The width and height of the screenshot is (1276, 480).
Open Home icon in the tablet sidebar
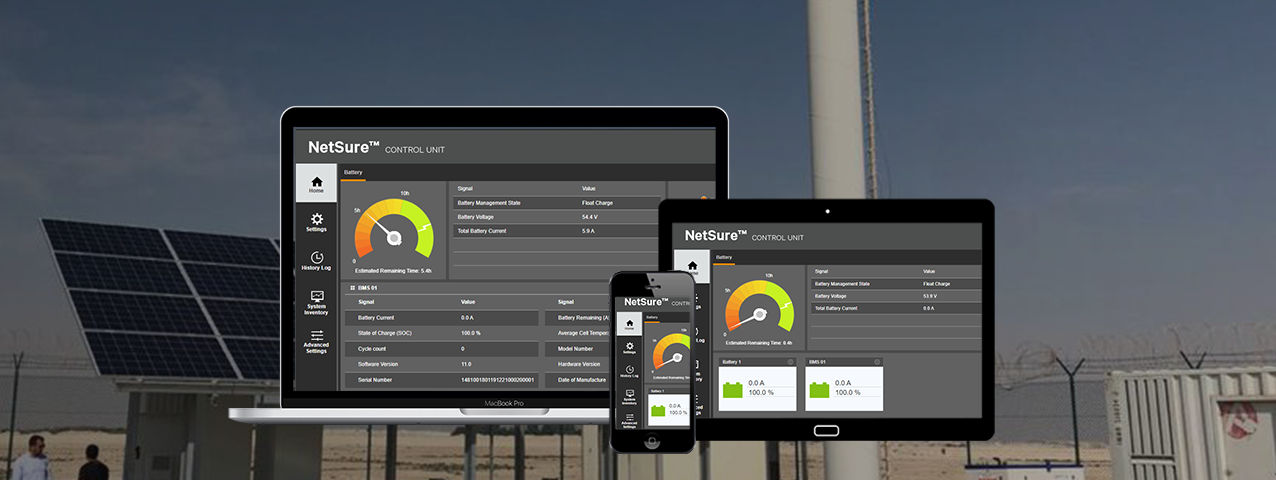tap(692, 267)
